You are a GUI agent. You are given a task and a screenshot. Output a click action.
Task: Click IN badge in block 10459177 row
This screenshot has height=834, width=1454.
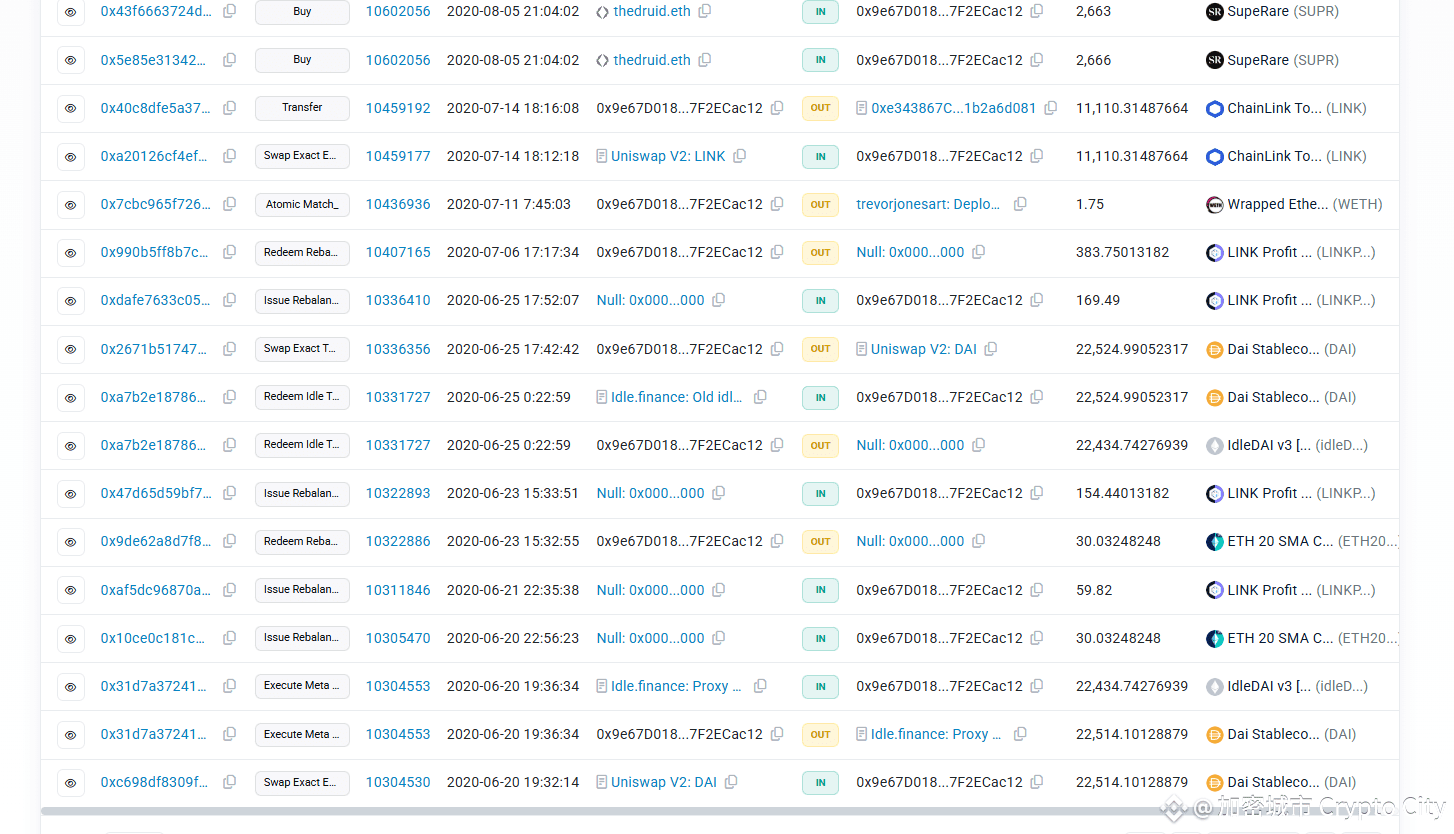coord(820,156)
